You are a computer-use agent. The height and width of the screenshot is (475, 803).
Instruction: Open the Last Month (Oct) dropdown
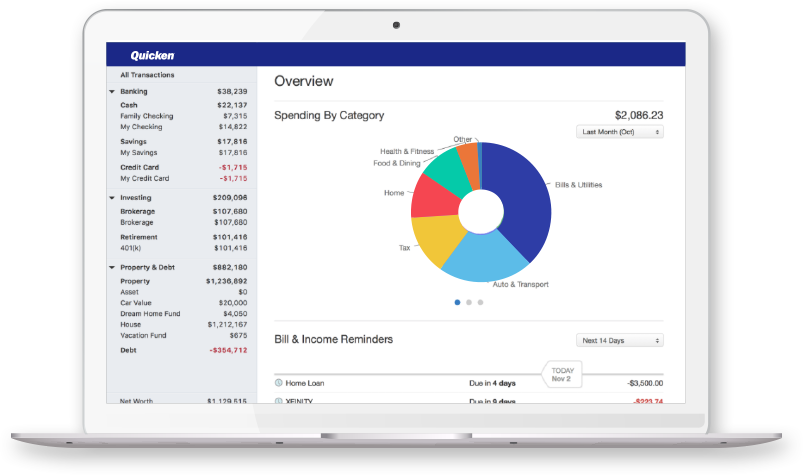(x=620, y=132)
